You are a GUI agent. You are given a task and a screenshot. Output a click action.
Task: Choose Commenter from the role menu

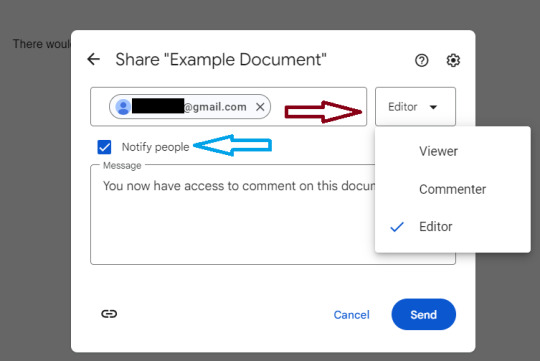(453, 189)
